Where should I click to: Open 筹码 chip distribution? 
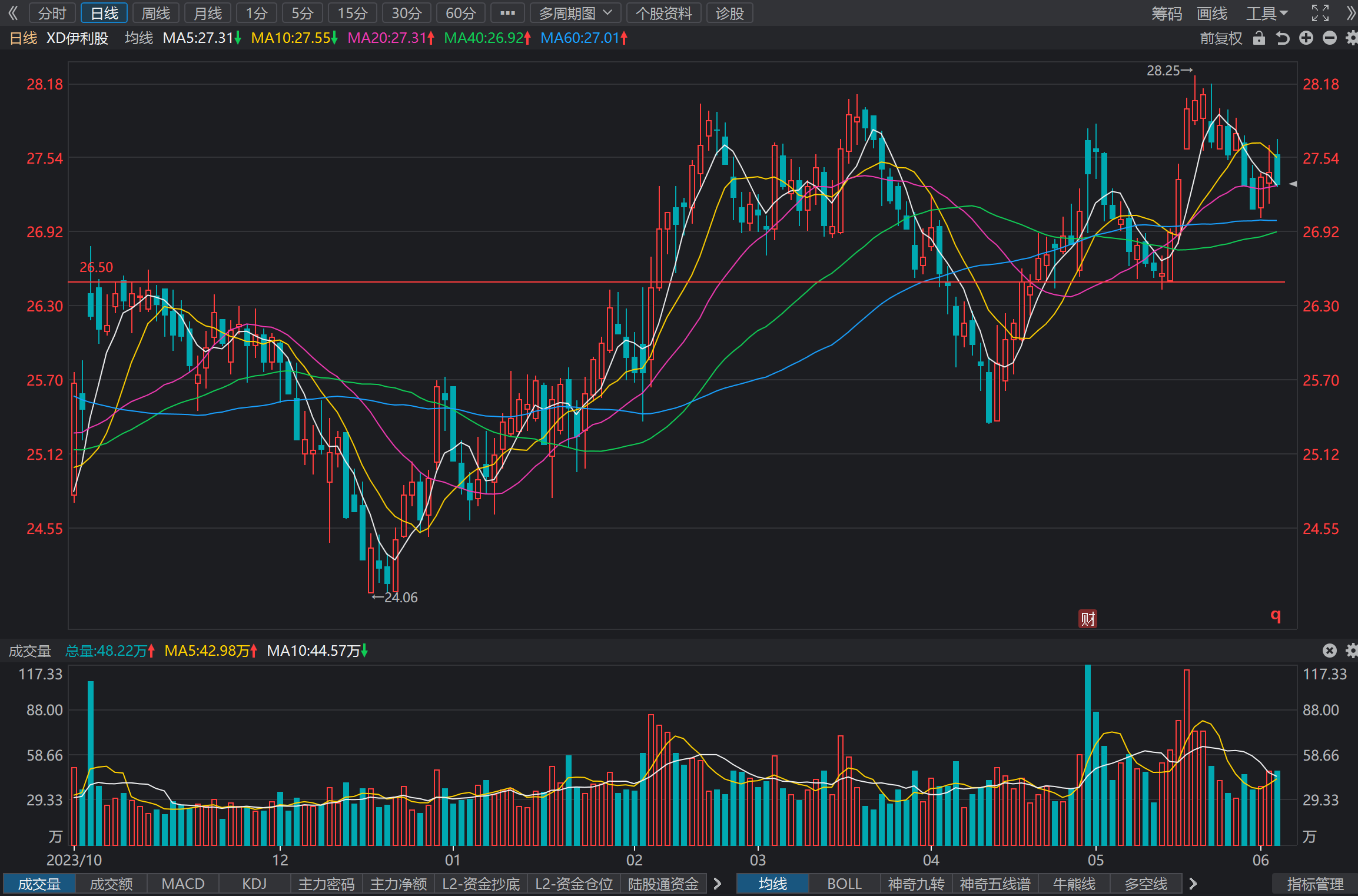pyautogui.click(x=1167, y=13)
